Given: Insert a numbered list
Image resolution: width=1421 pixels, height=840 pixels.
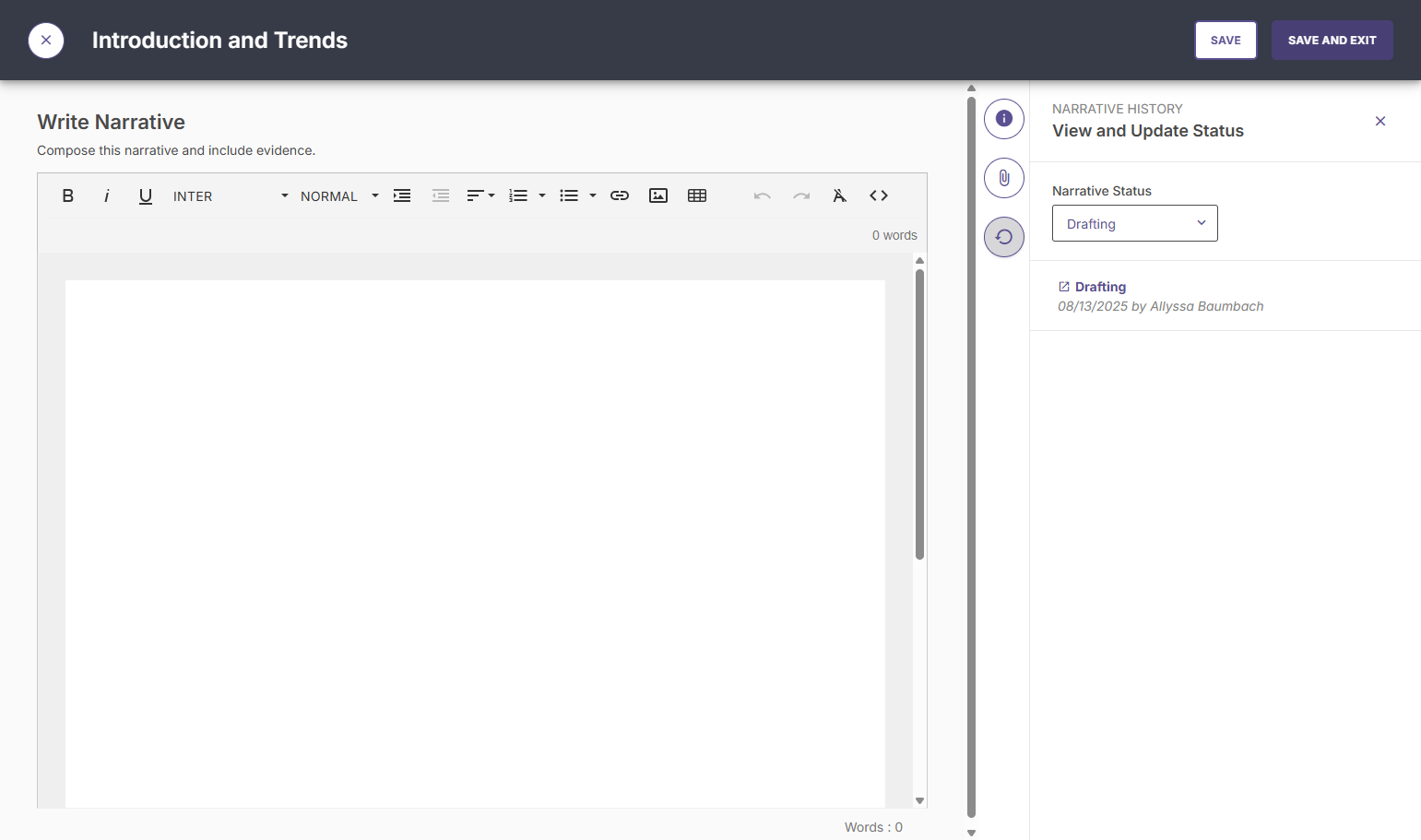Looking at the screenshot, I should [x=518, y=195].
